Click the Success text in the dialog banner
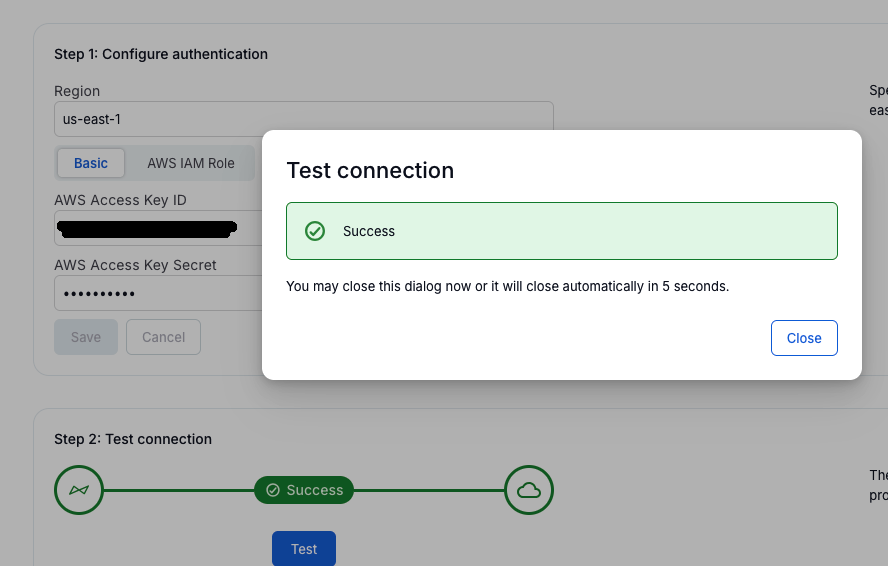This screenshot has height=566, width=888. (x=369, y=231)
